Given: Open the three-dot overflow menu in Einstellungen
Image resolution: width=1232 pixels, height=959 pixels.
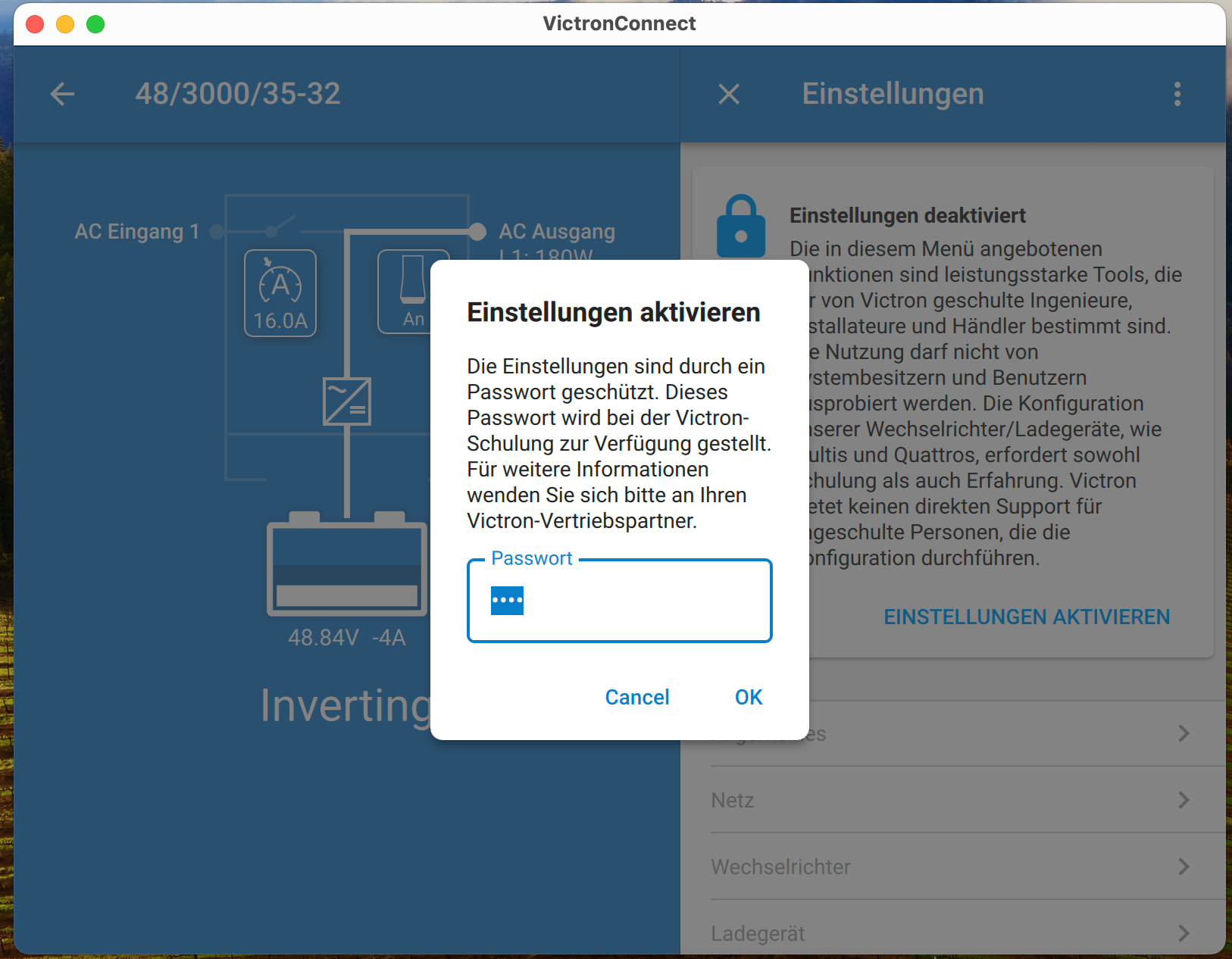Looking at the screenshot, I should pos(1177,94).
